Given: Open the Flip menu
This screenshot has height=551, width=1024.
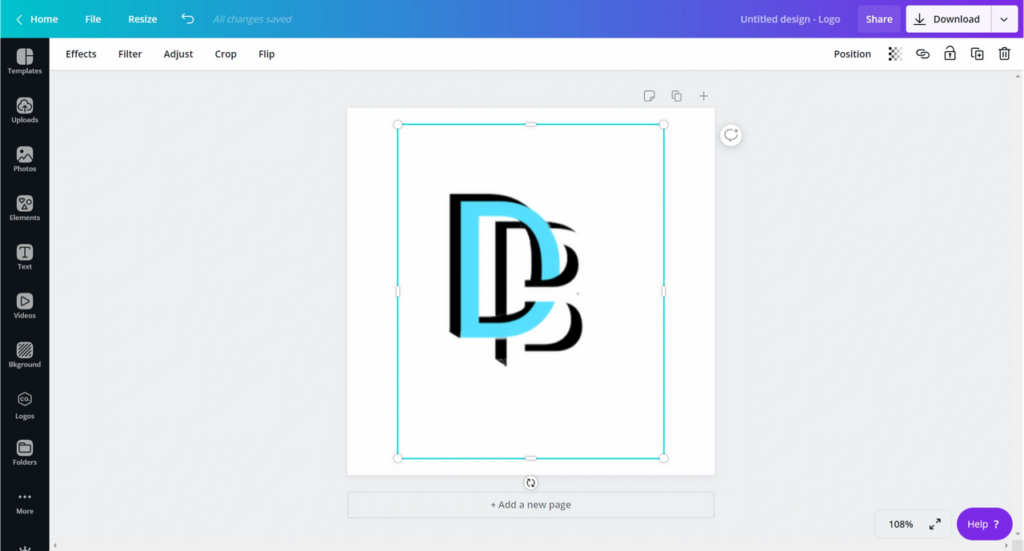Looking at the screenshot, I should tap(266, 54).
